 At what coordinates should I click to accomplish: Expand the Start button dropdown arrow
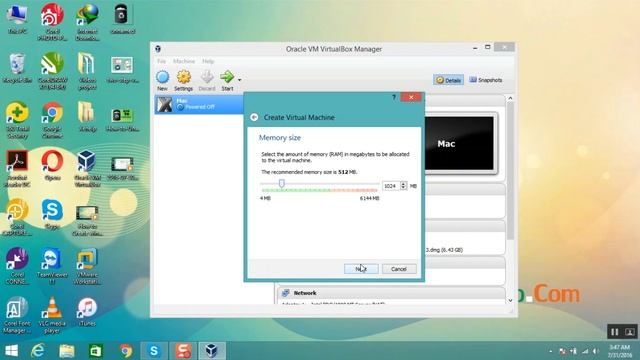tap(240, 80)
